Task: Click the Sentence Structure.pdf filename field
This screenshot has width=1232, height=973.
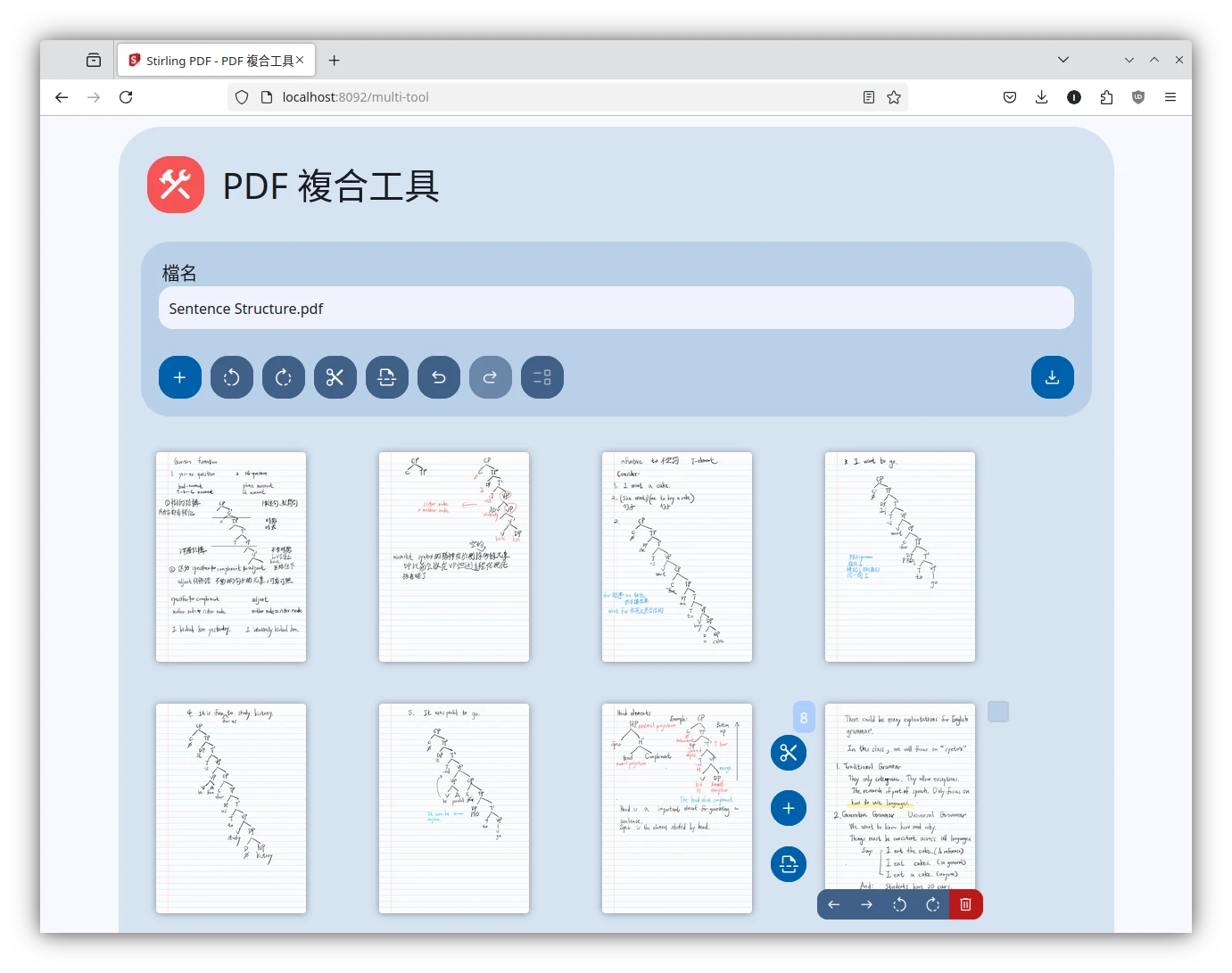Action: 616,309
